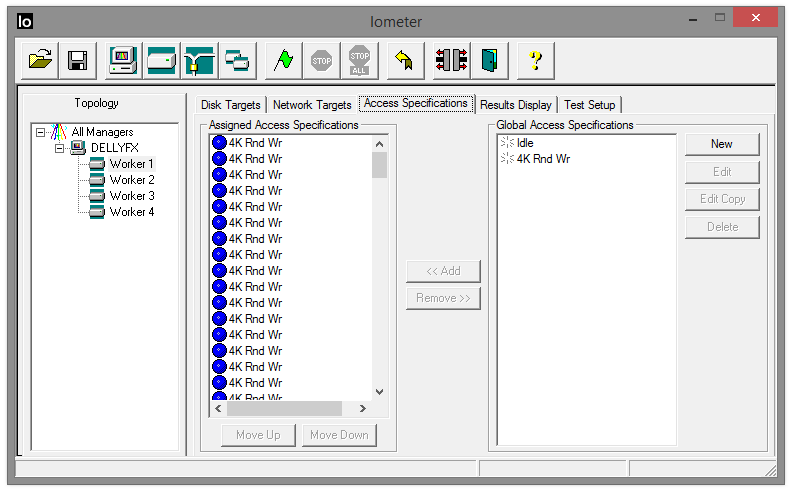
Task: Click the New specification button
Action: pos(722,144)
